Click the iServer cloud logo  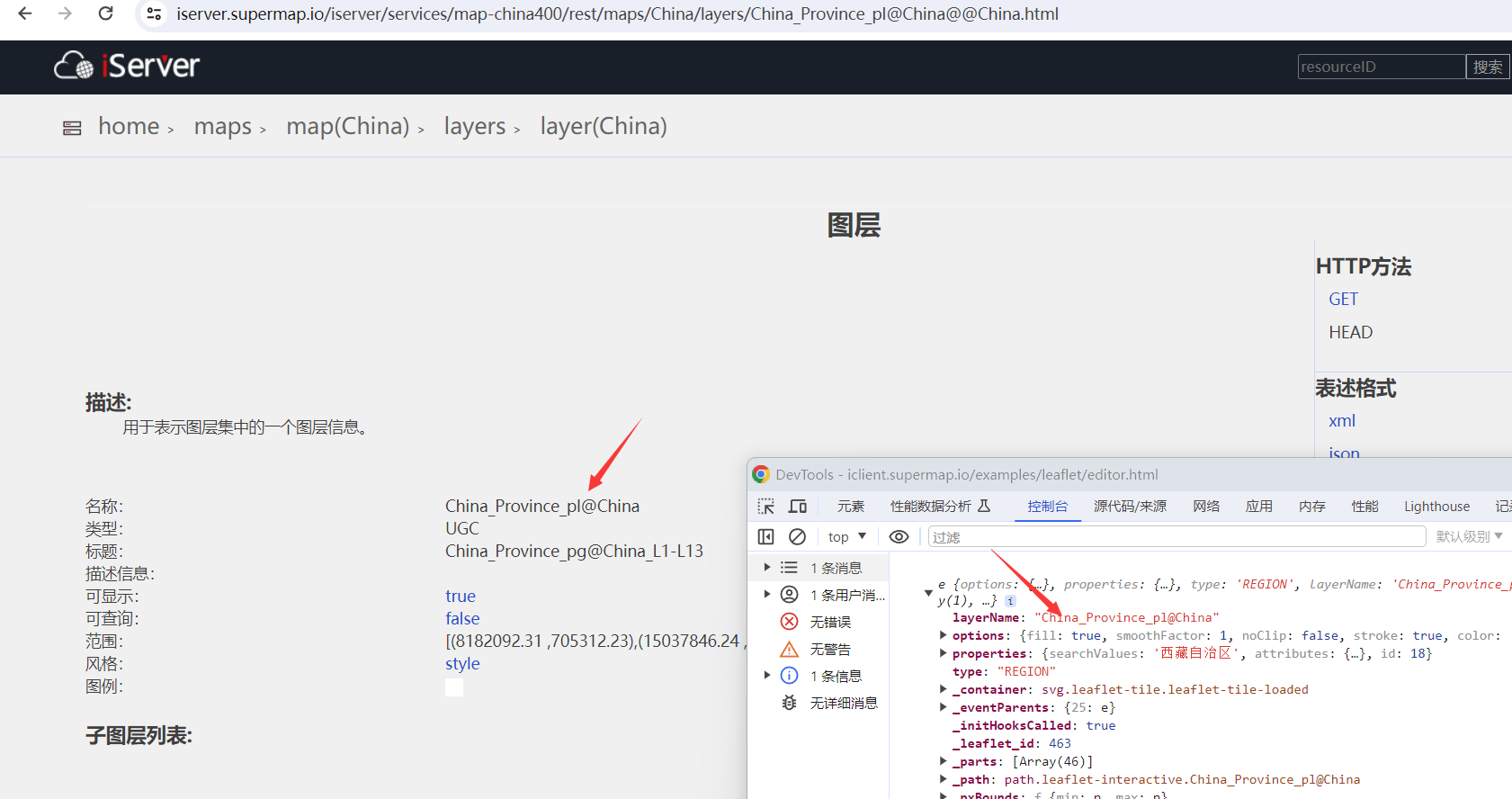click(x=74, y=66)
